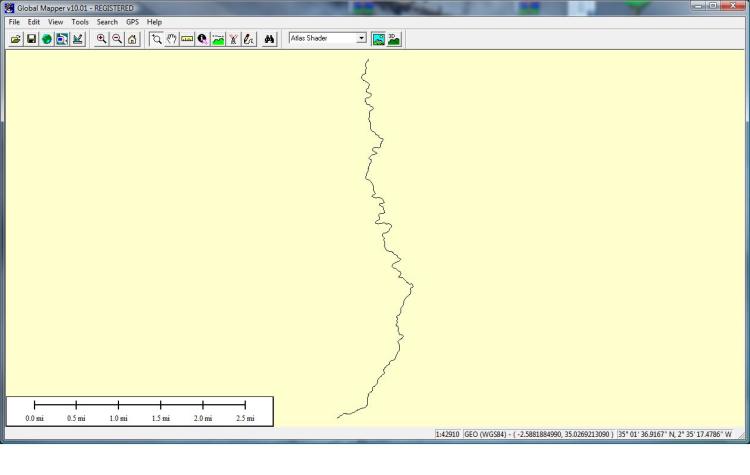Click the binoculars search icon
Image resolution: width=750 pixels, height=475 pixels.
point(269,38)
